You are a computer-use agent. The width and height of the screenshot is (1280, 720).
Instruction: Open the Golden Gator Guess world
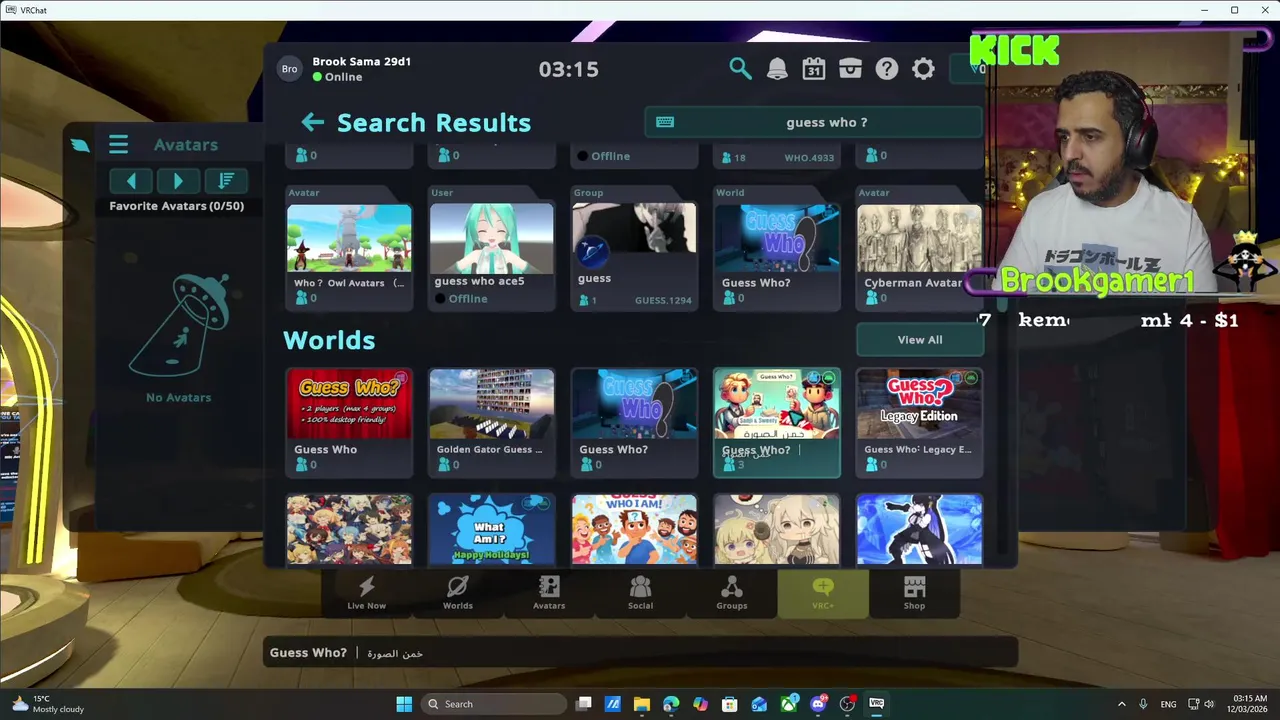pos(491,422)
